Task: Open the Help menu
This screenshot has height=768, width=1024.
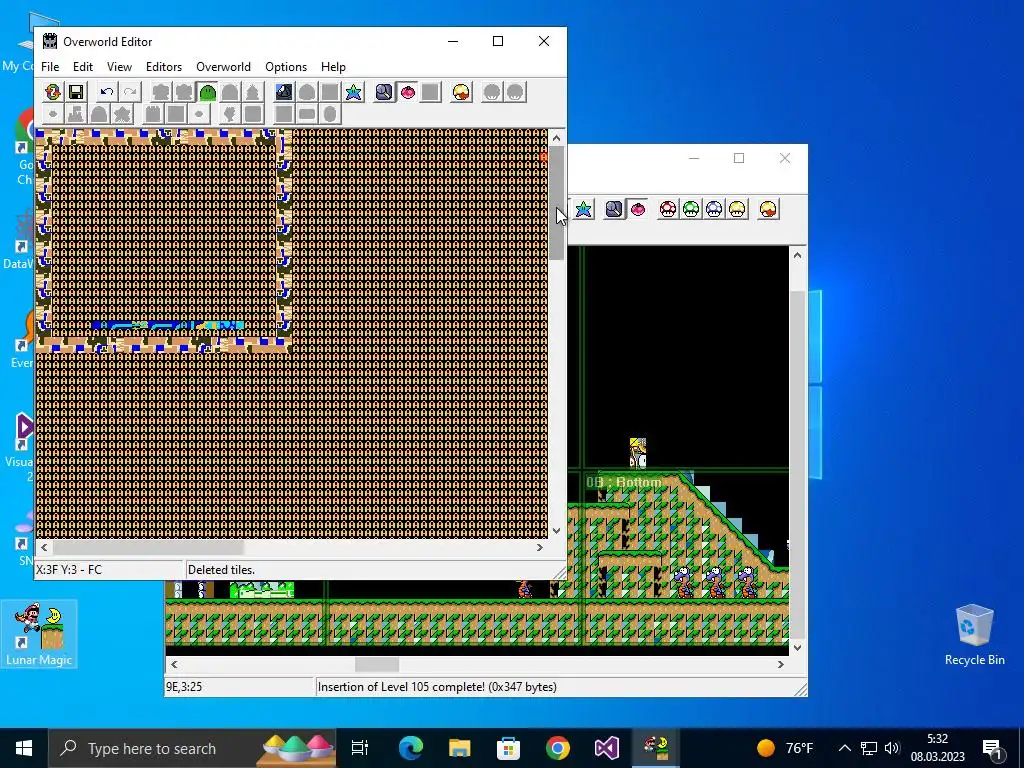Action: [x=333, y=67]
